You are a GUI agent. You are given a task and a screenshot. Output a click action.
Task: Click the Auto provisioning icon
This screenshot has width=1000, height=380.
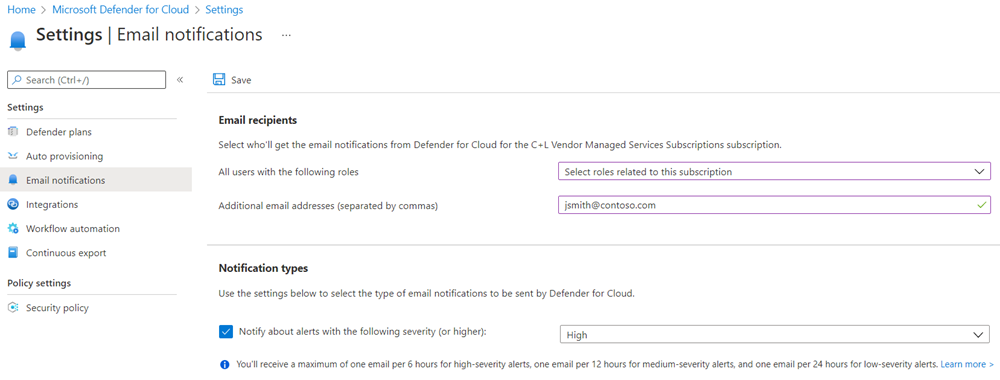pos(13,156)
